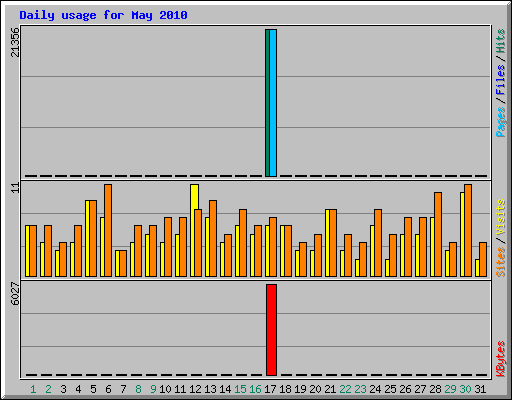The height and width of the screenshot is (400, 512).
Task: Click the orange sites bar for day 24
Action: click(378, 243)
